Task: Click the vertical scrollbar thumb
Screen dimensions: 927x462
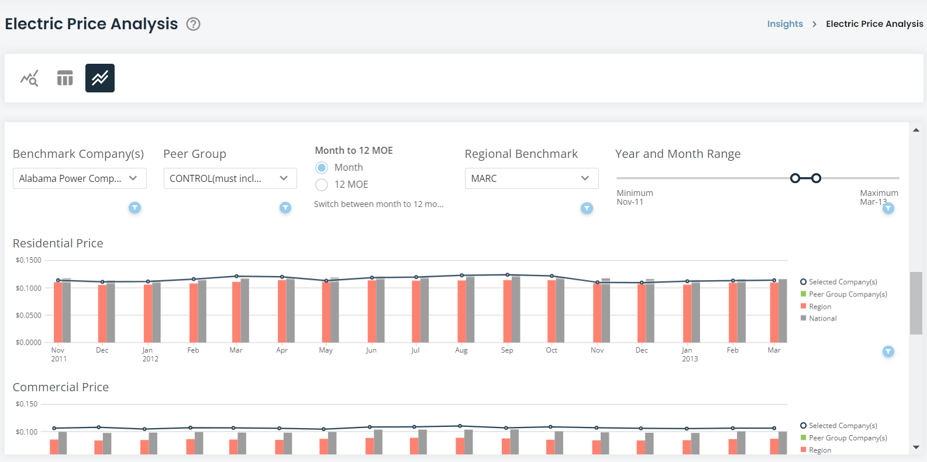Action: 916,303
